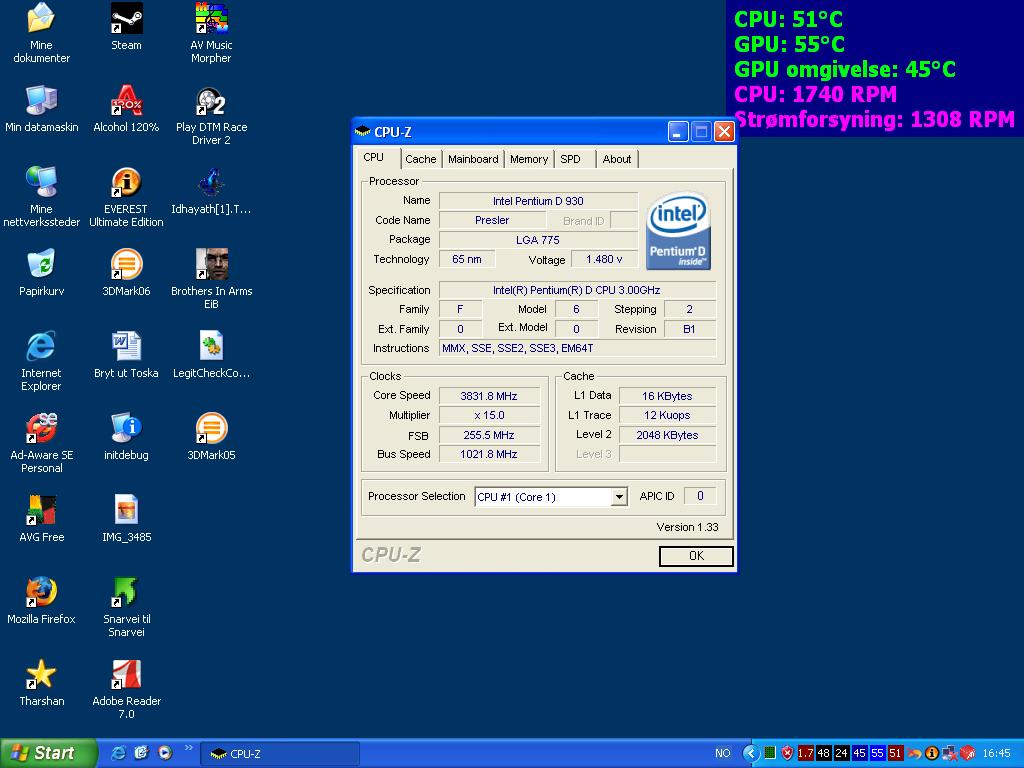Select the initdebug desktop icon
The image size is (1024, 768).
click(126, 428)
